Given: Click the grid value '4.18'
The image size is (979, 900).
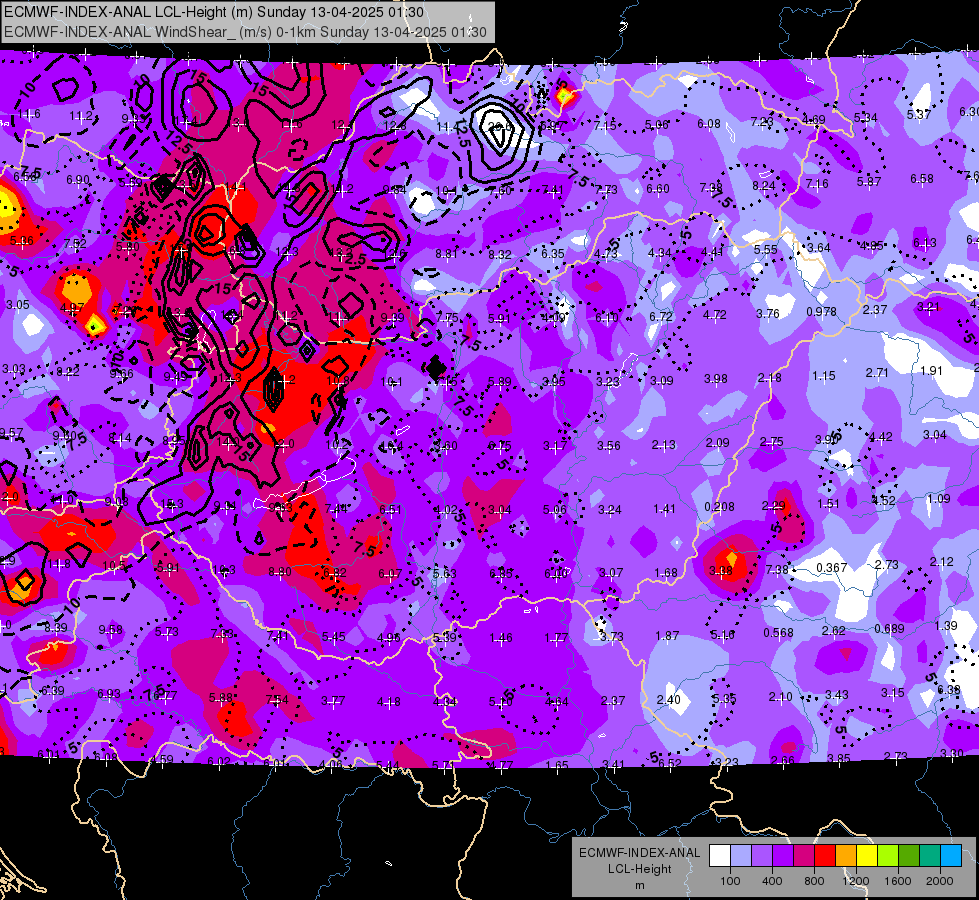Looking at the screenshot, I should click(388, 702).
